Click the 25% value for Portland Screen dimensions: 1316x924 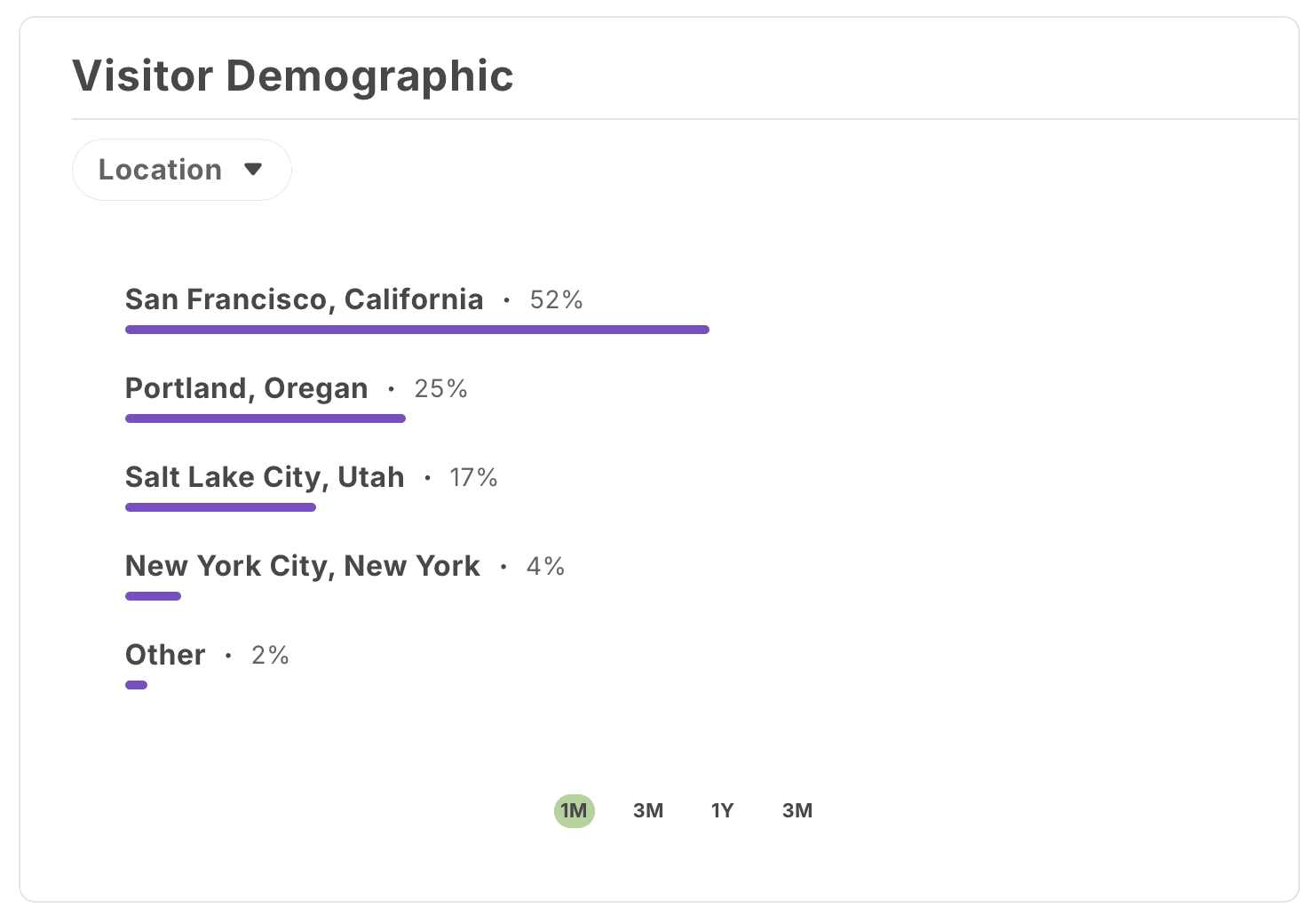click(440, 388)
